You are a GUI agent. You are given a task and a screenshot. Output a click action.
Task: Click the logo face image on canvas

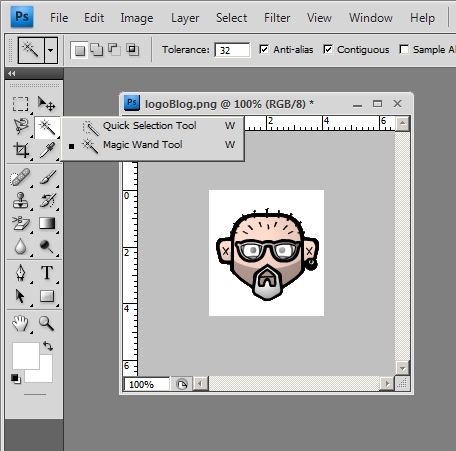pos(267,254)
